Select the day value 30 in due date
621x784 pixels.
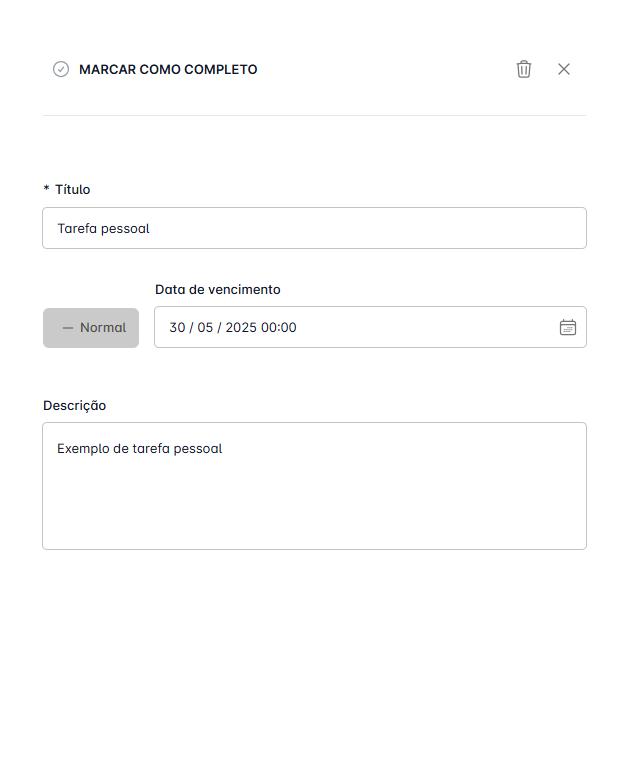tap(177, 328)
